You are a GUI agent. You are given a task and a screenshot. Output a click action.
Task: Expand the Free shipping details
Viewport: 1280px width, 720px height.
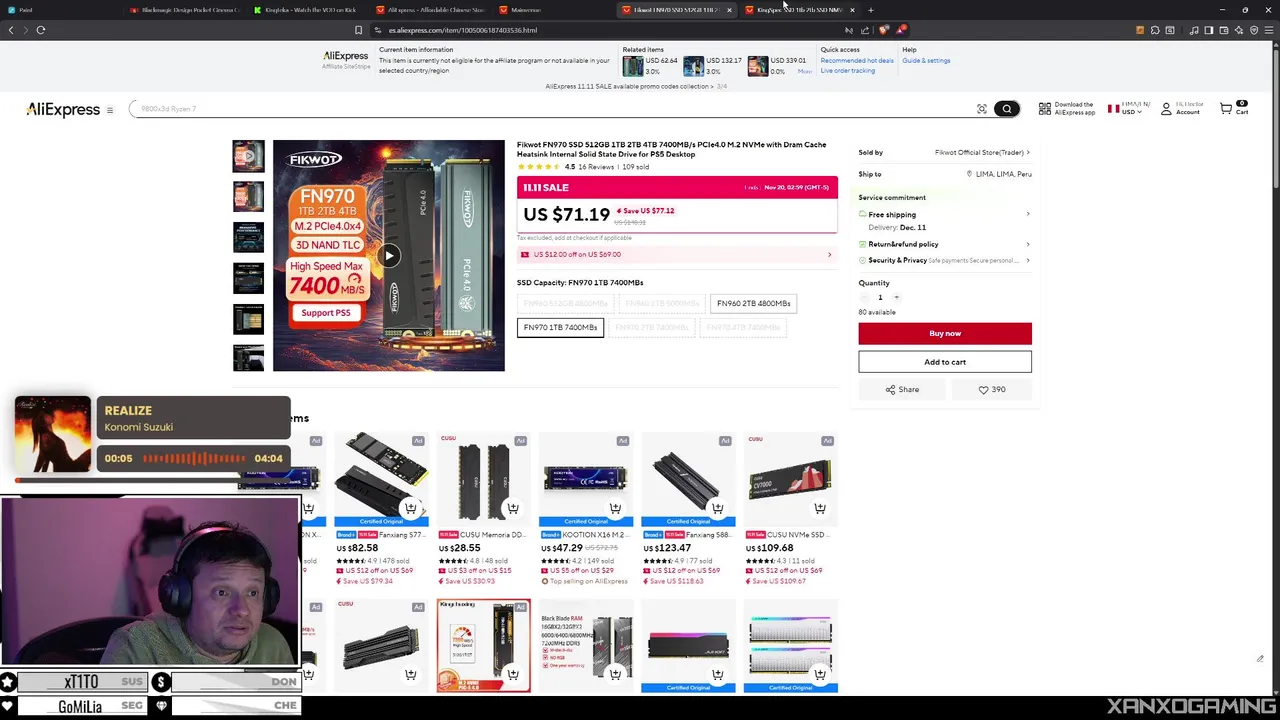(x=944, y=214)
